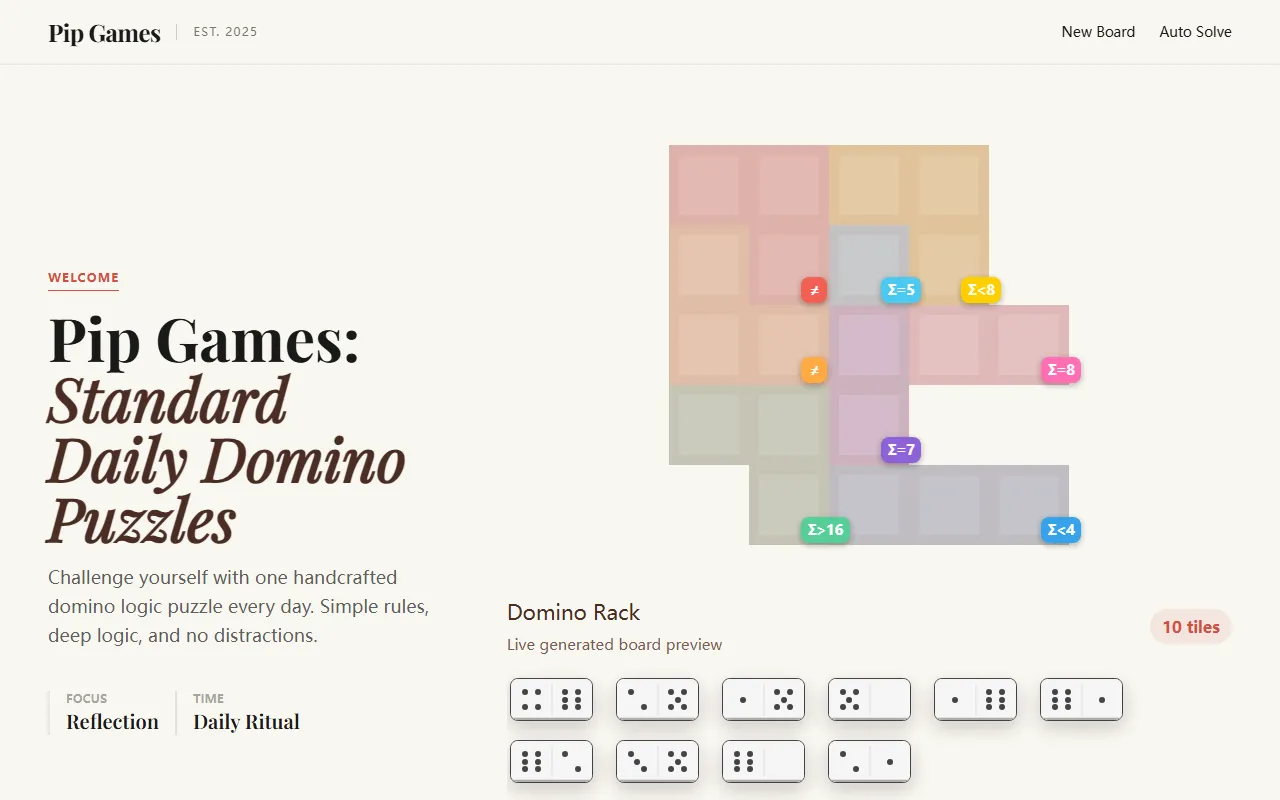Click the 10 tiles counter pill

point(1190,627)
